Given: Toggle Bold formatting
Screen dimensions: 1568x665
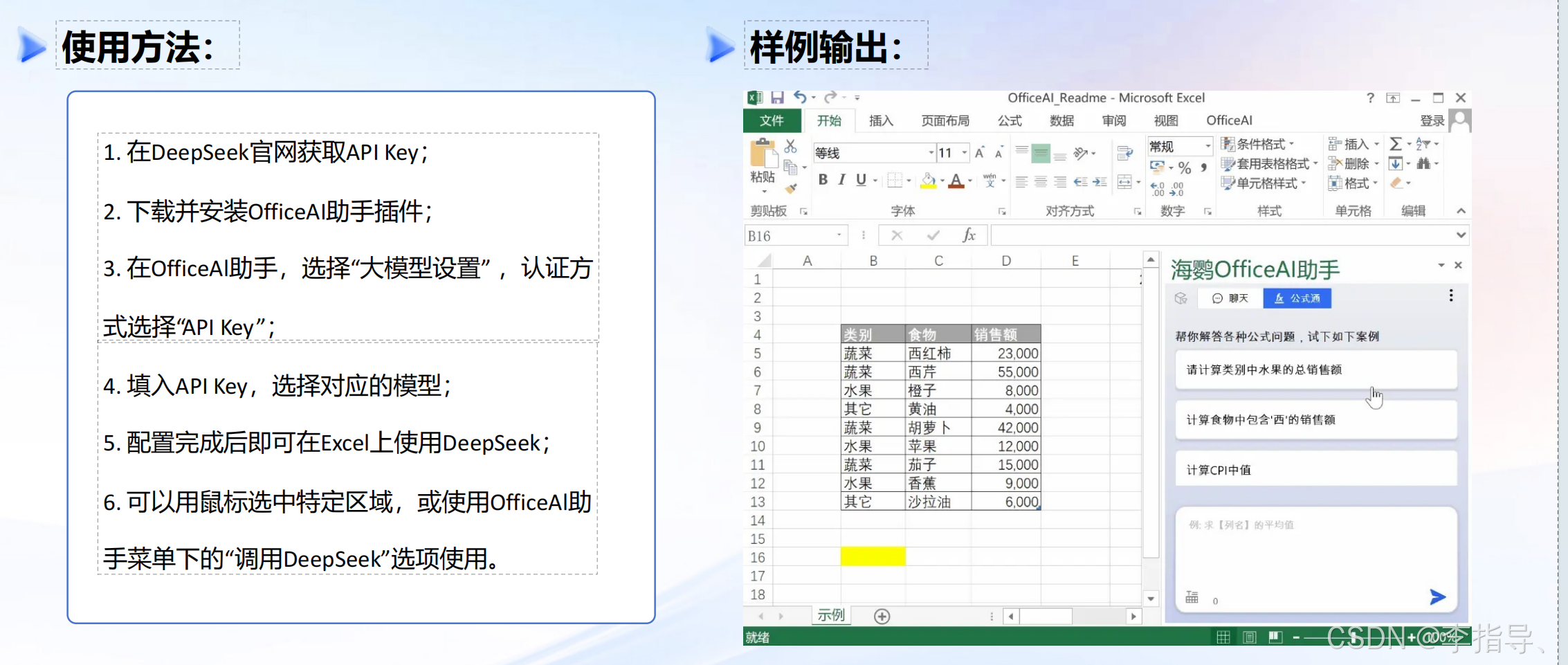Looking at the screenshot, I should [823, 180].
